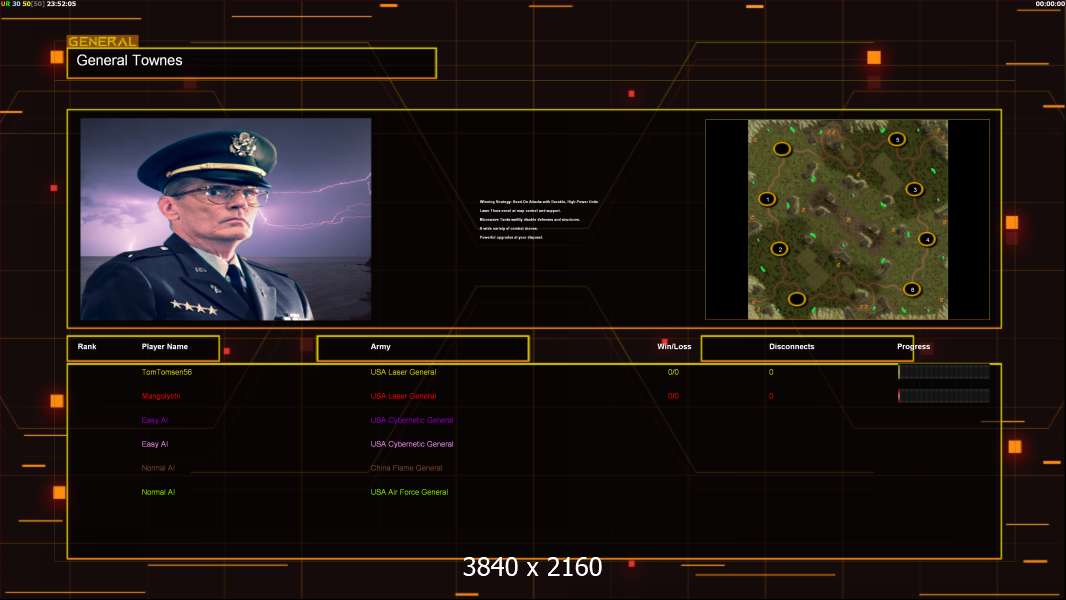Click the Laser Tanks strategy line
The width and height of the screenshot is (1066, 600).
520,211
